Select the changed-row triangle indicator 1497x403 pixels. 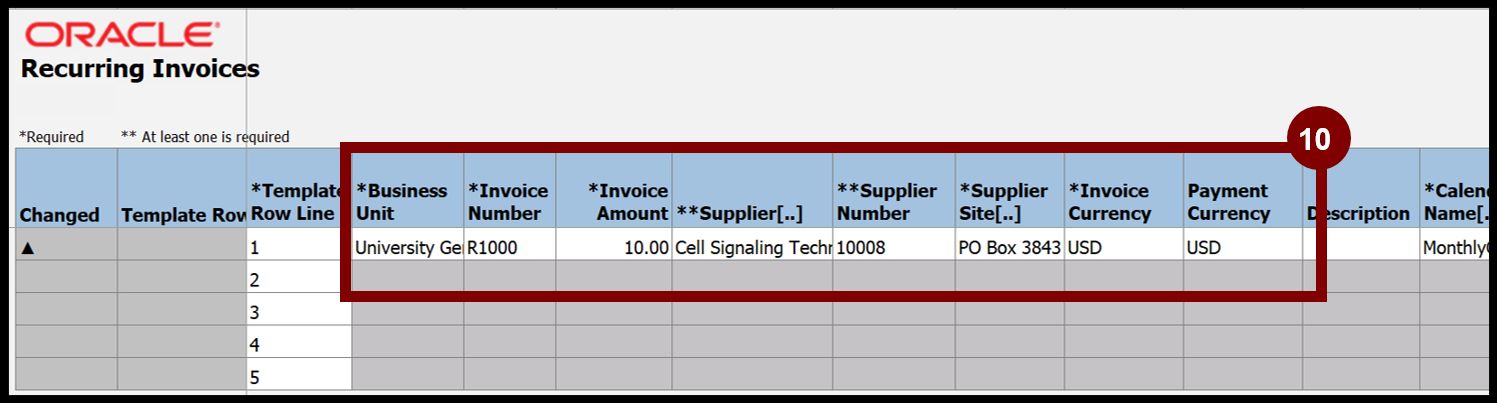coord(28,248)
